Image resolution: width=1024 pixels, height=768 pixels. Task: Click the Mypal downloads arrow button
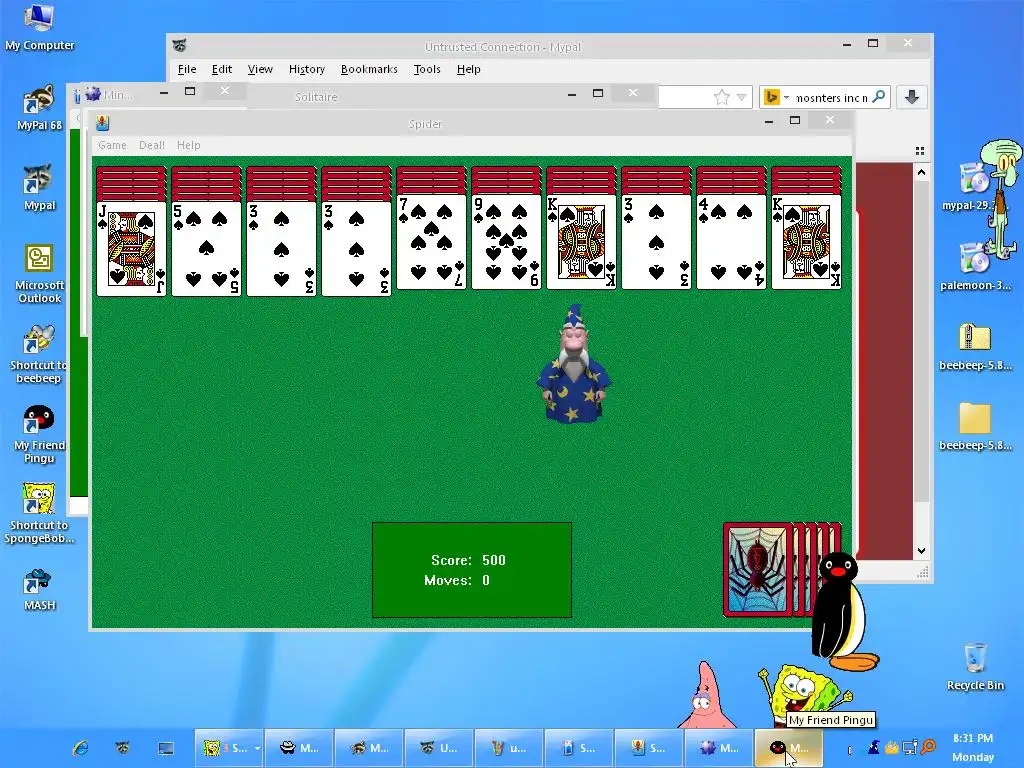[x=912, y=97]
